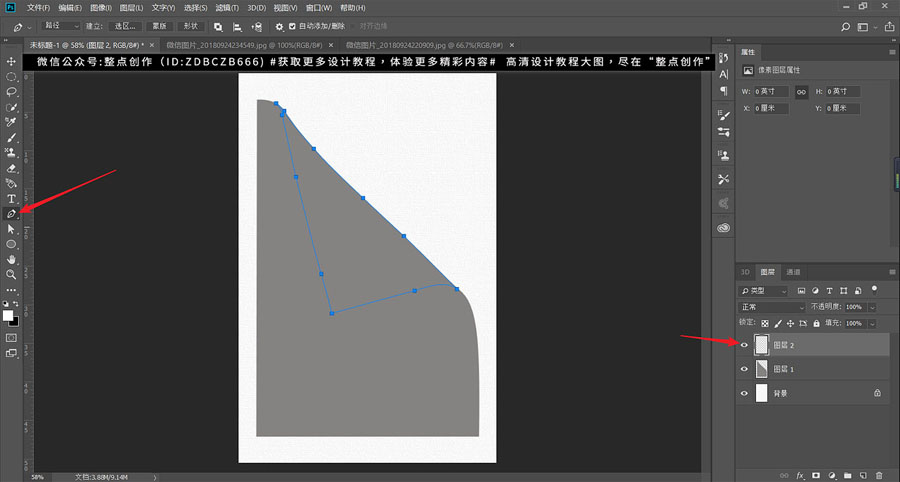
Task: Click the Eraser tool
Action: coord(12,168)
